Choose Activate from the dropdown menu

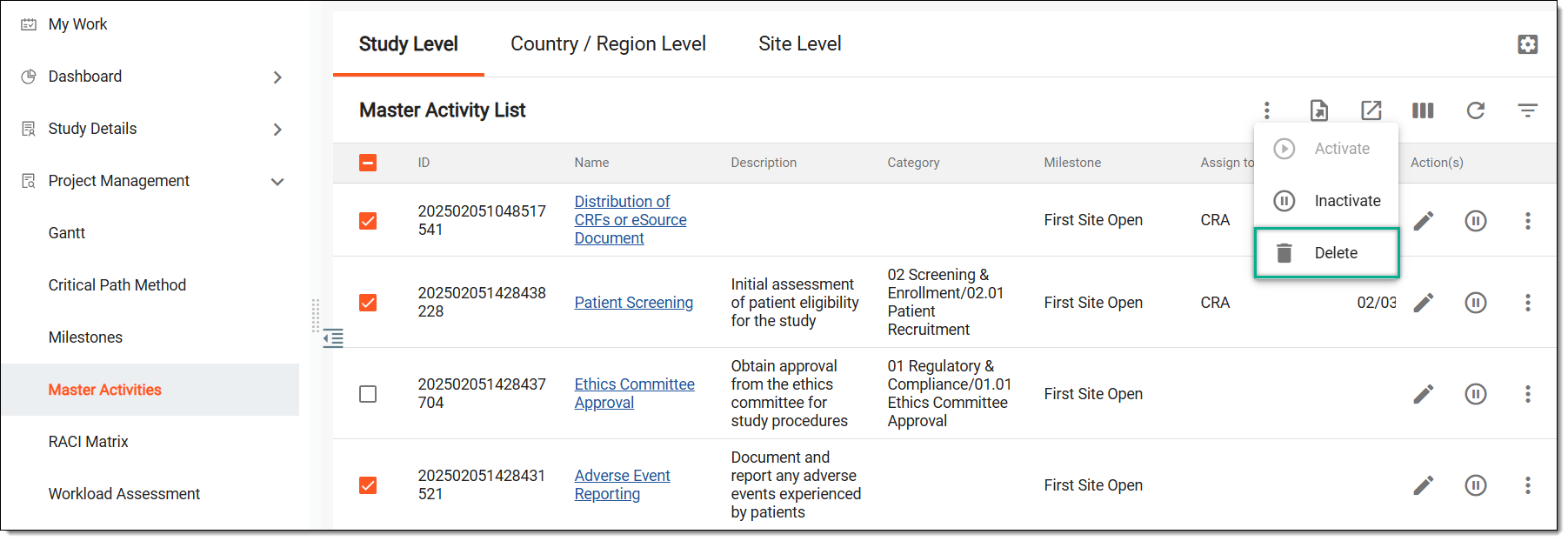[1326, 149]
